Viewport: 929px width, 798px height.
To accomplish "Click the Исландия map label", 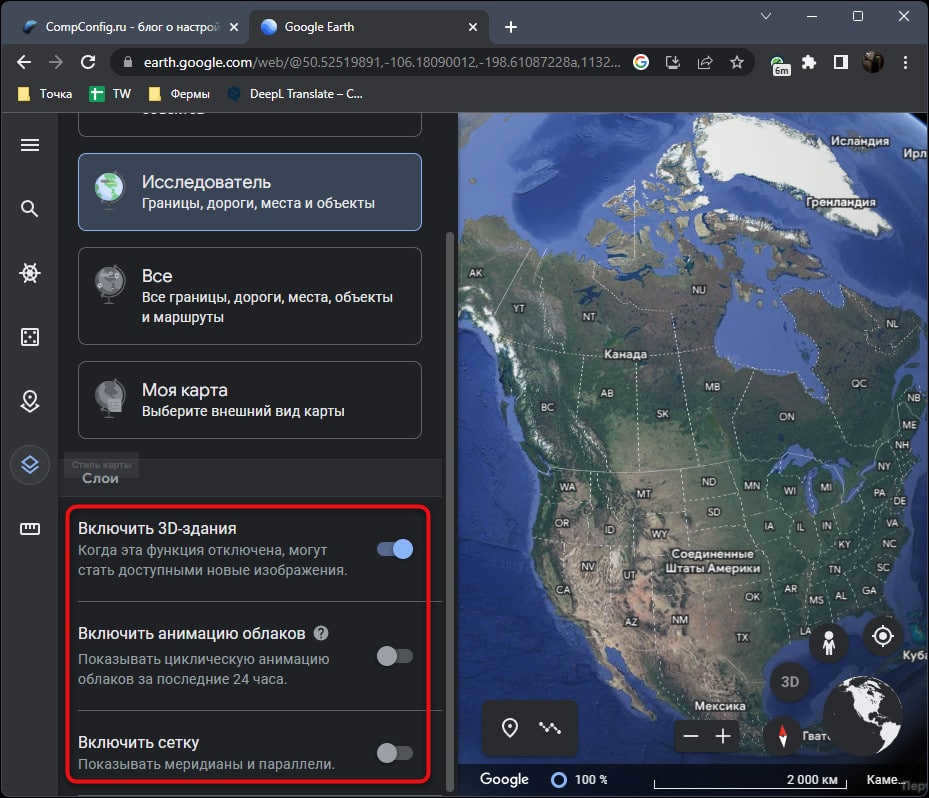I will [x=860, y=141].
